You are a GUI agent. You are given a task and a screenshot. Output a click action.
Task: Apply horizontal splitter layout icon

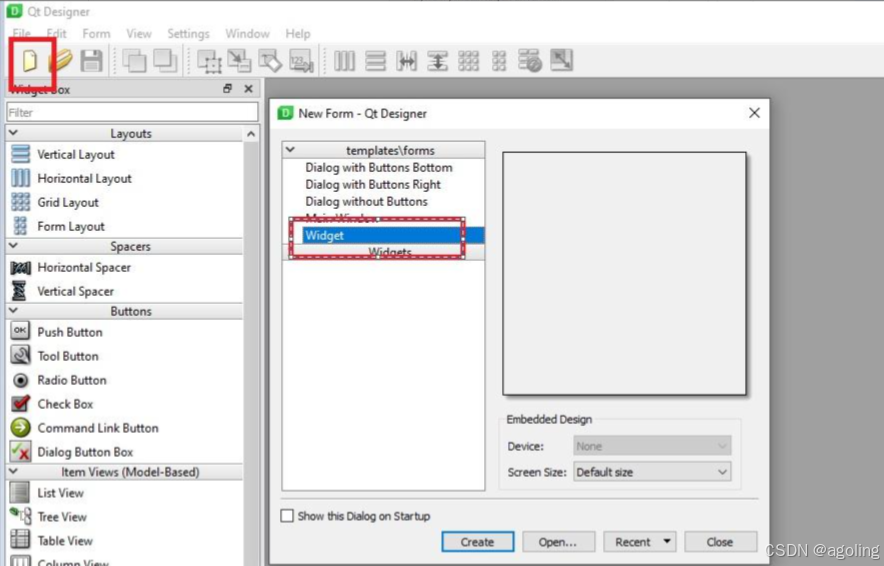(406, 61)
